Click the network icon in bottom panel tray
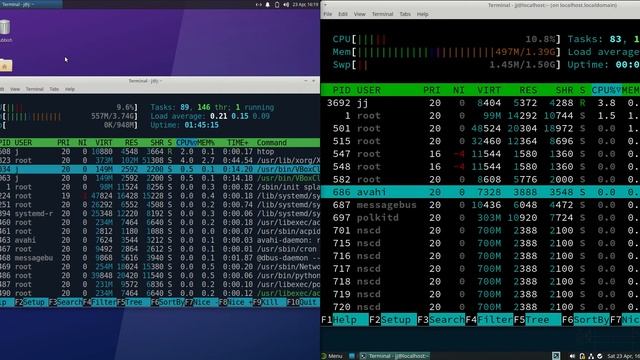 [x=591, y=356]
